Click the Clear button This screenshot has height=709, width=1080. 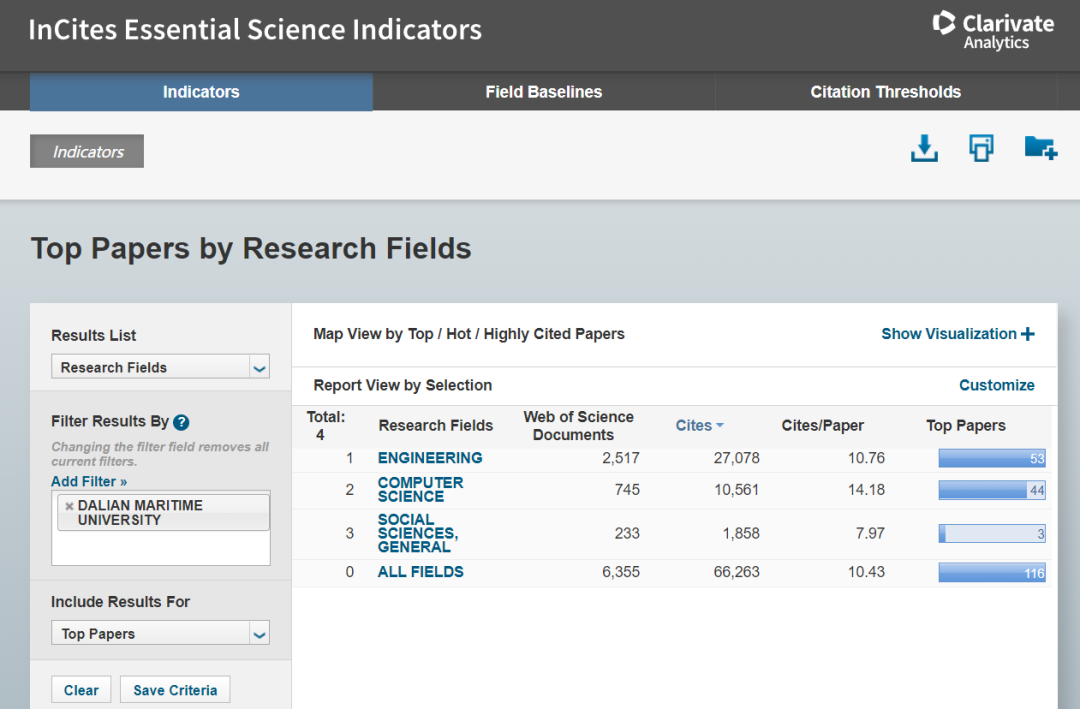(81, 690)
